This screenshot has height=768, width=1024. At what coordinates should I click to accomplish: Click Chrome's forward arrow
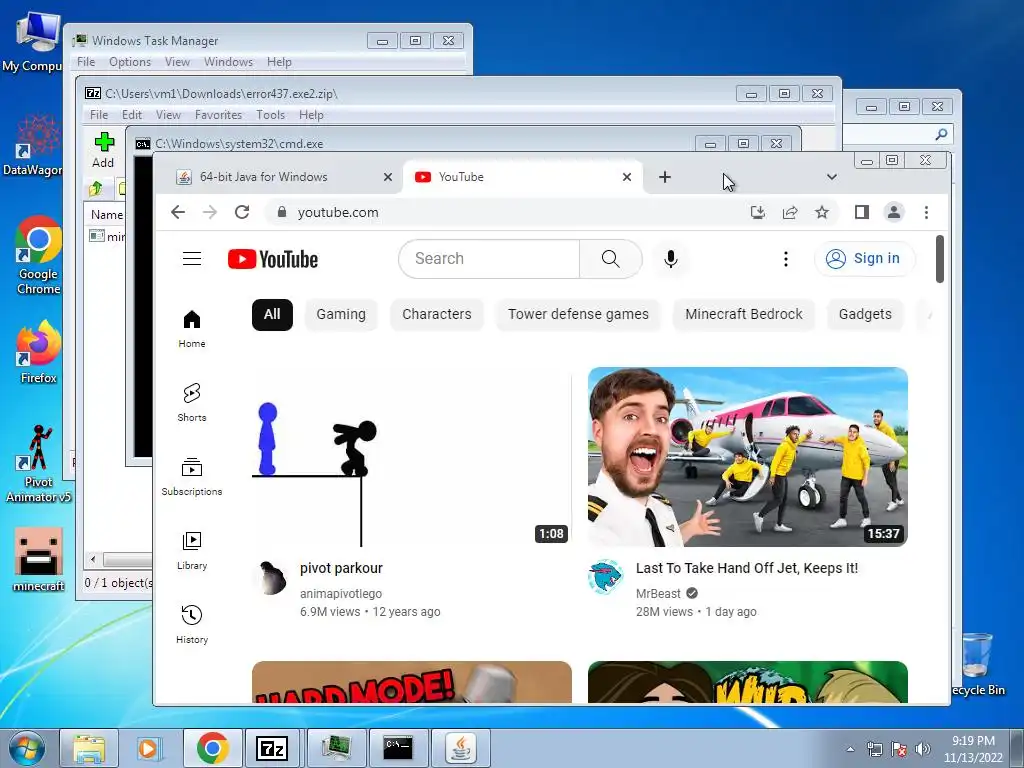210,212
